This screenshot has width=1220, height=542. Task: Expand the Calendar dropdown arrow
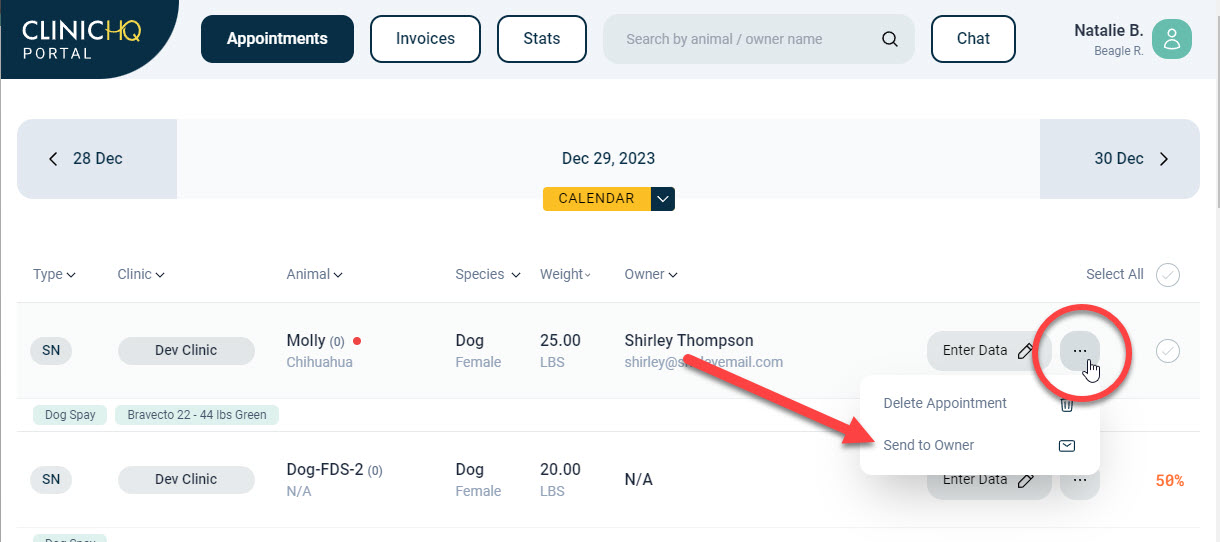coord(663,199)
